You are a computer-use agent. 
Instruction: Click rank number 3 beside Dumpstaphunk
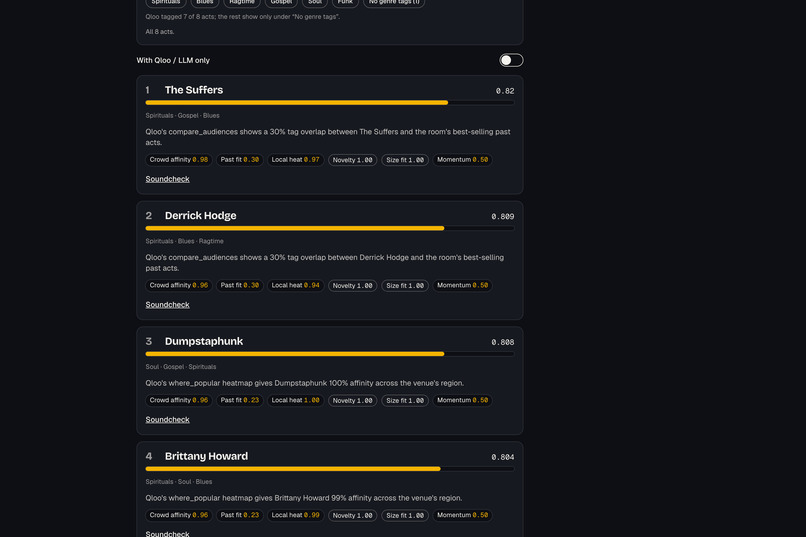tap(149, 341)
